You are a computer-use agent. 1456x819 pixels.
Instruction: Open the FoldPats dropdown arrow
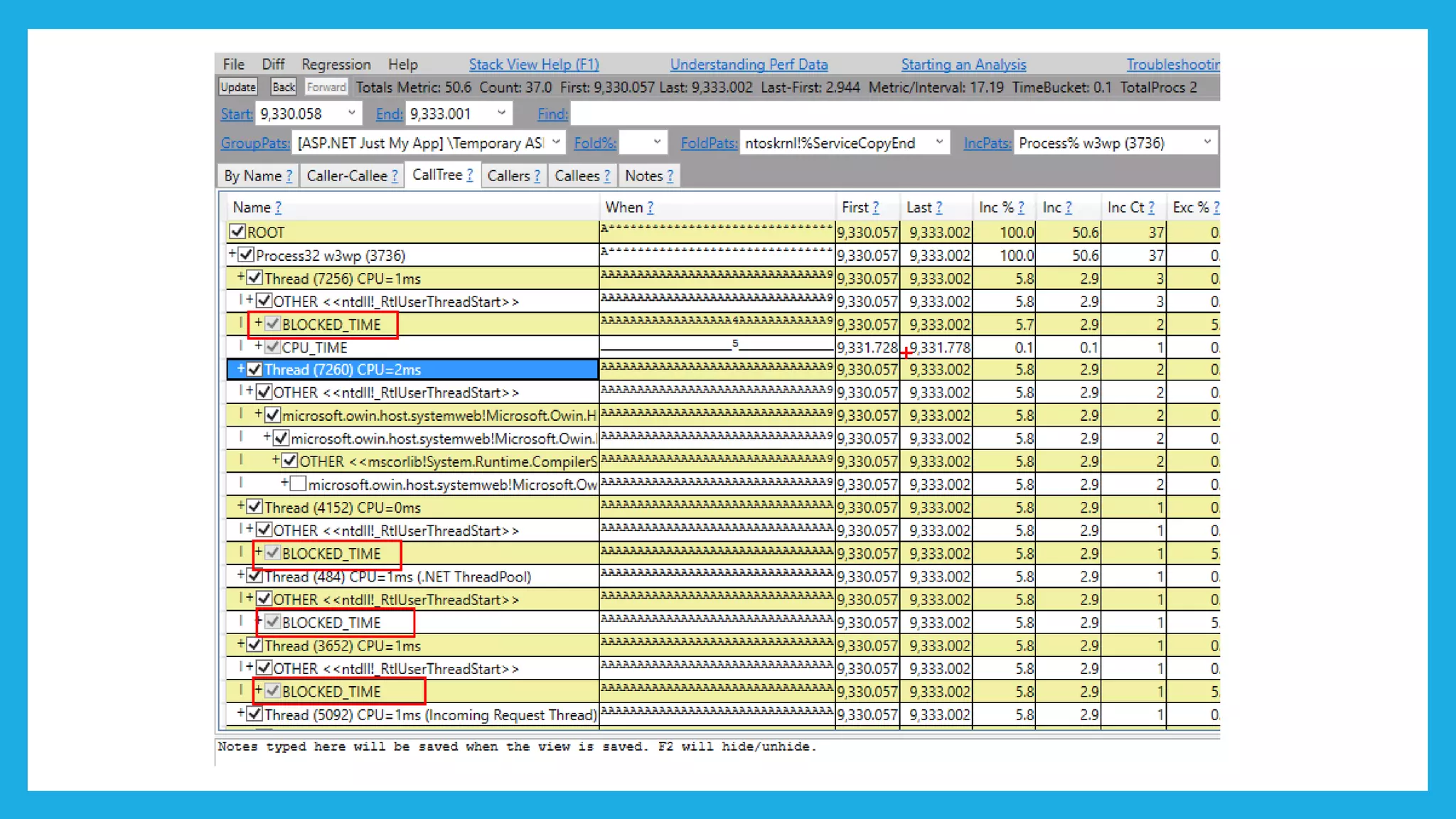(939, 142)
